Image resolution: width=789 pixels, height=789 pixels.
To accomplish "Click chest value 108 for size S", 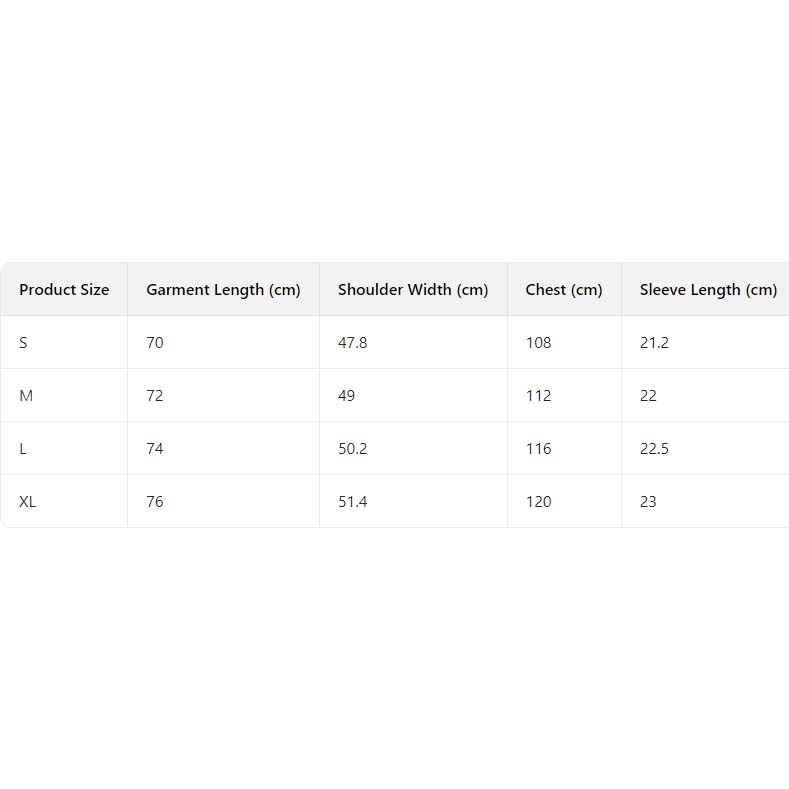I will 539,343.
